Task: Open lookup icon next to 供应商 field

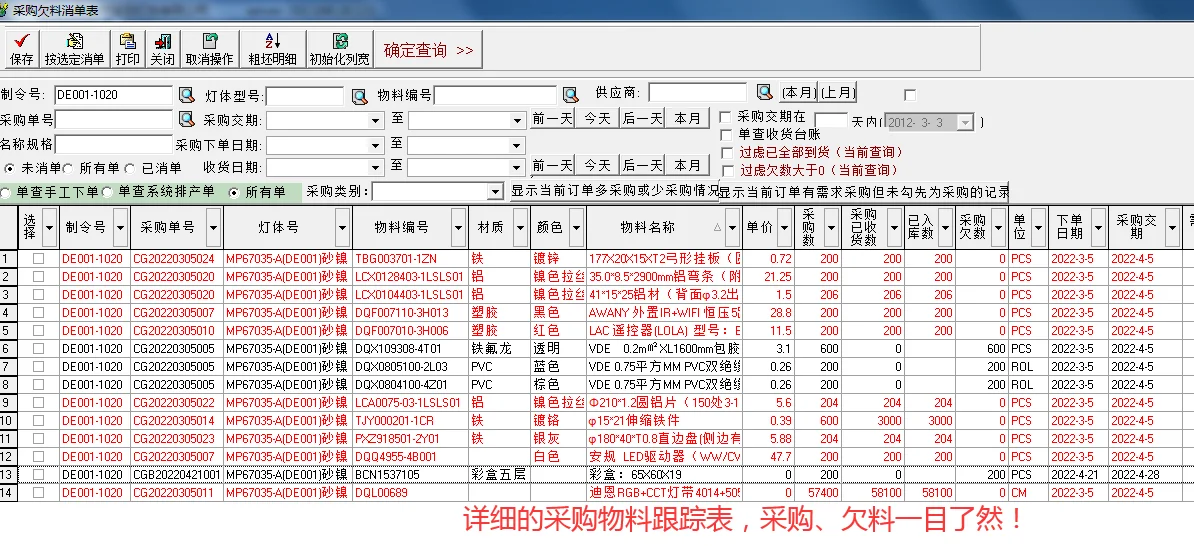Action: 765,92
